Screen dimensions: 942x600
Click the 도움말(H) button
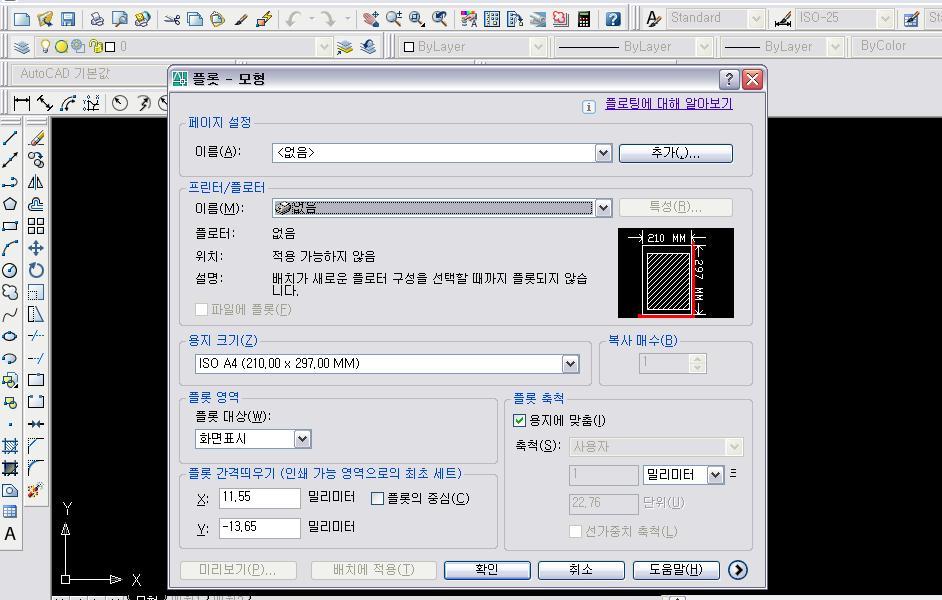coord(676,570)
